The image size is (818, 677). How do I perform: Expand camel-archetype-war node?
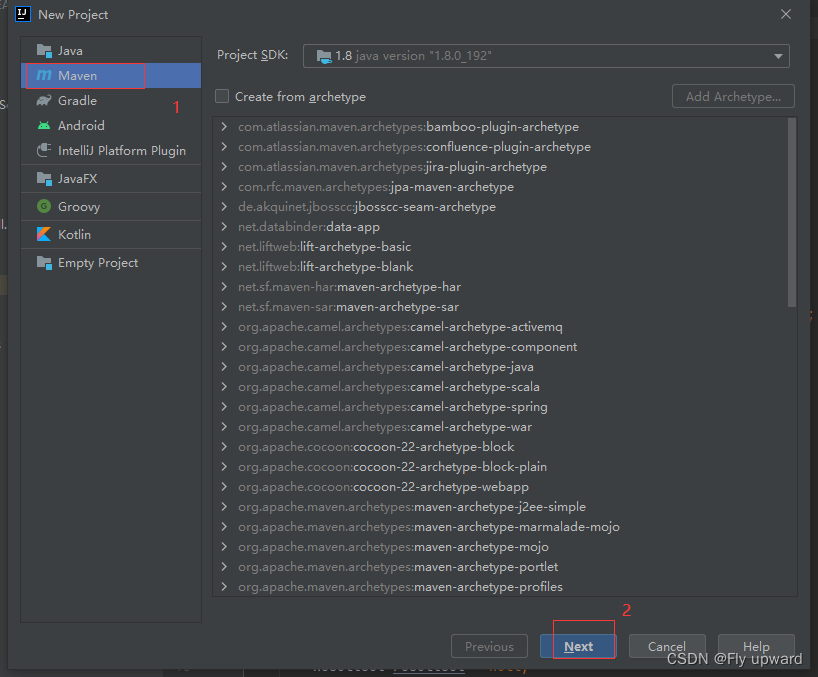tap(224, 427)
